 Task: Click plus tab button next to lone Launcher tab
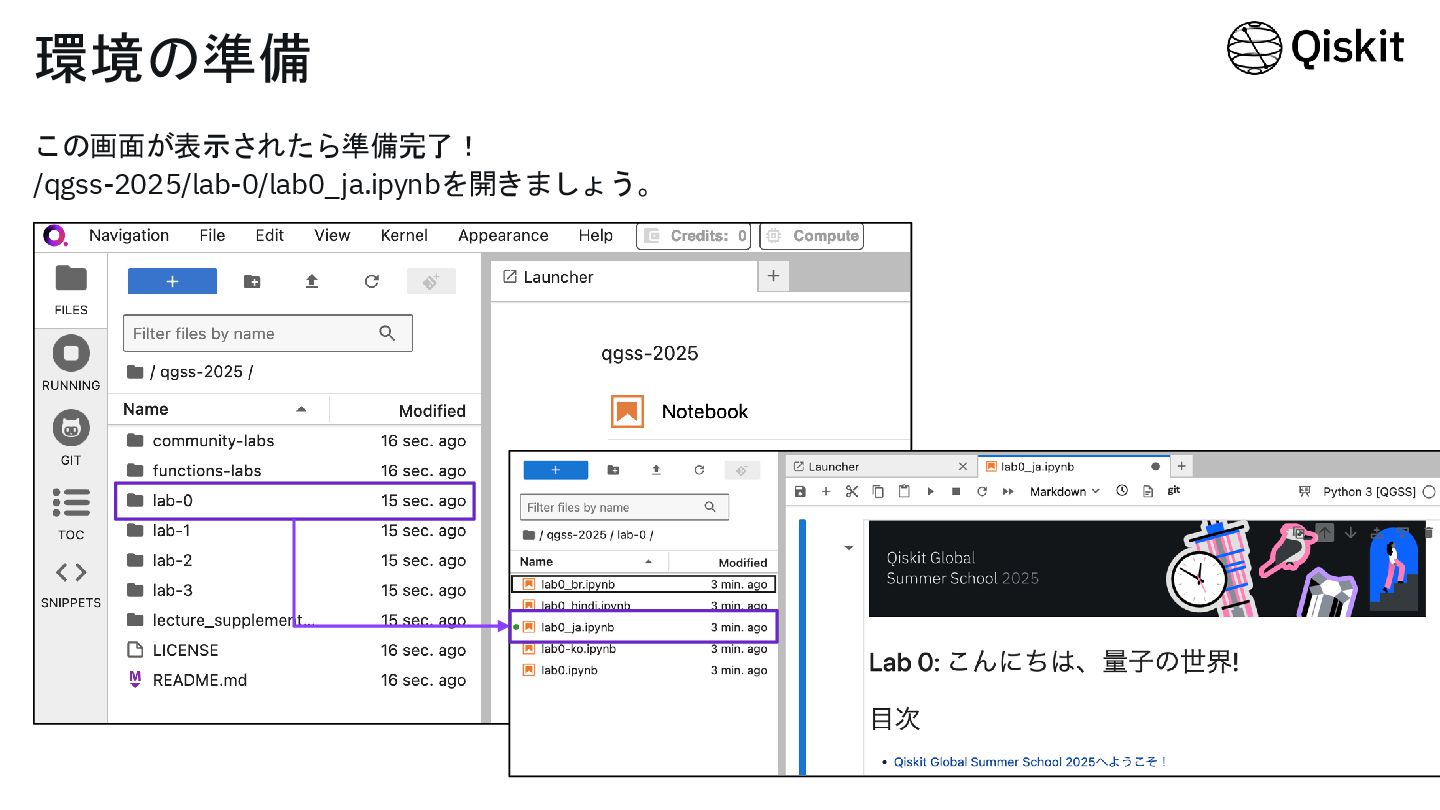pyautogui.click(x=773, y=277)
